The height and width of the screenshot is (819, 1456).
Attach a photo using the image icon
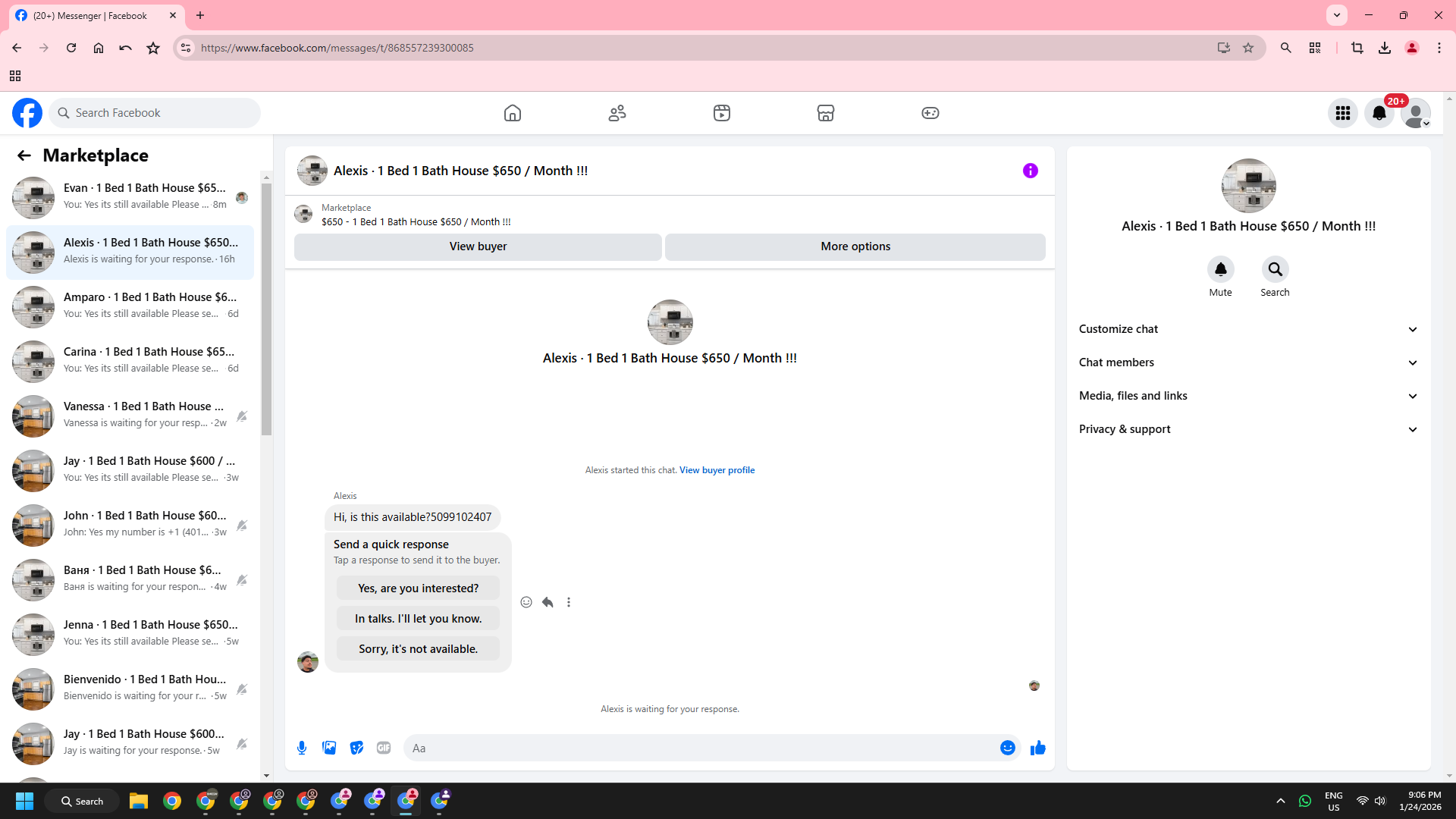point(329,748)
